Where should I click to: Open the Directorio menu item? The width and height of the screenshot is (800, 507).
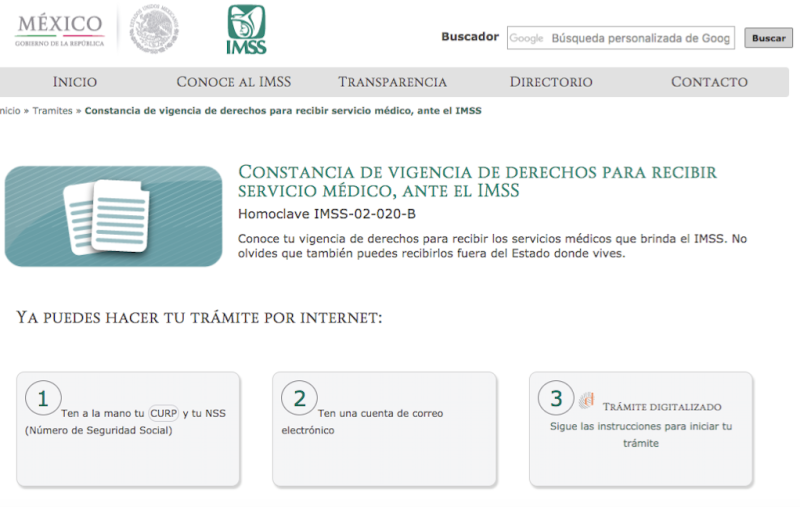(x=551, y=82)
